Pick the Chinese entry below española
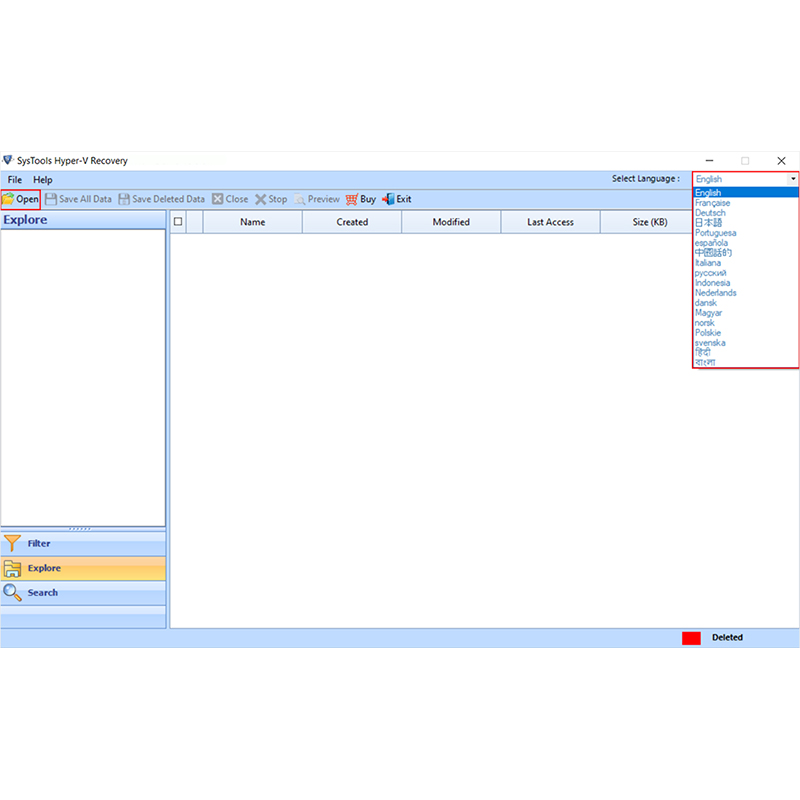Screen dimensions: 800x800 tap(746, 253)
